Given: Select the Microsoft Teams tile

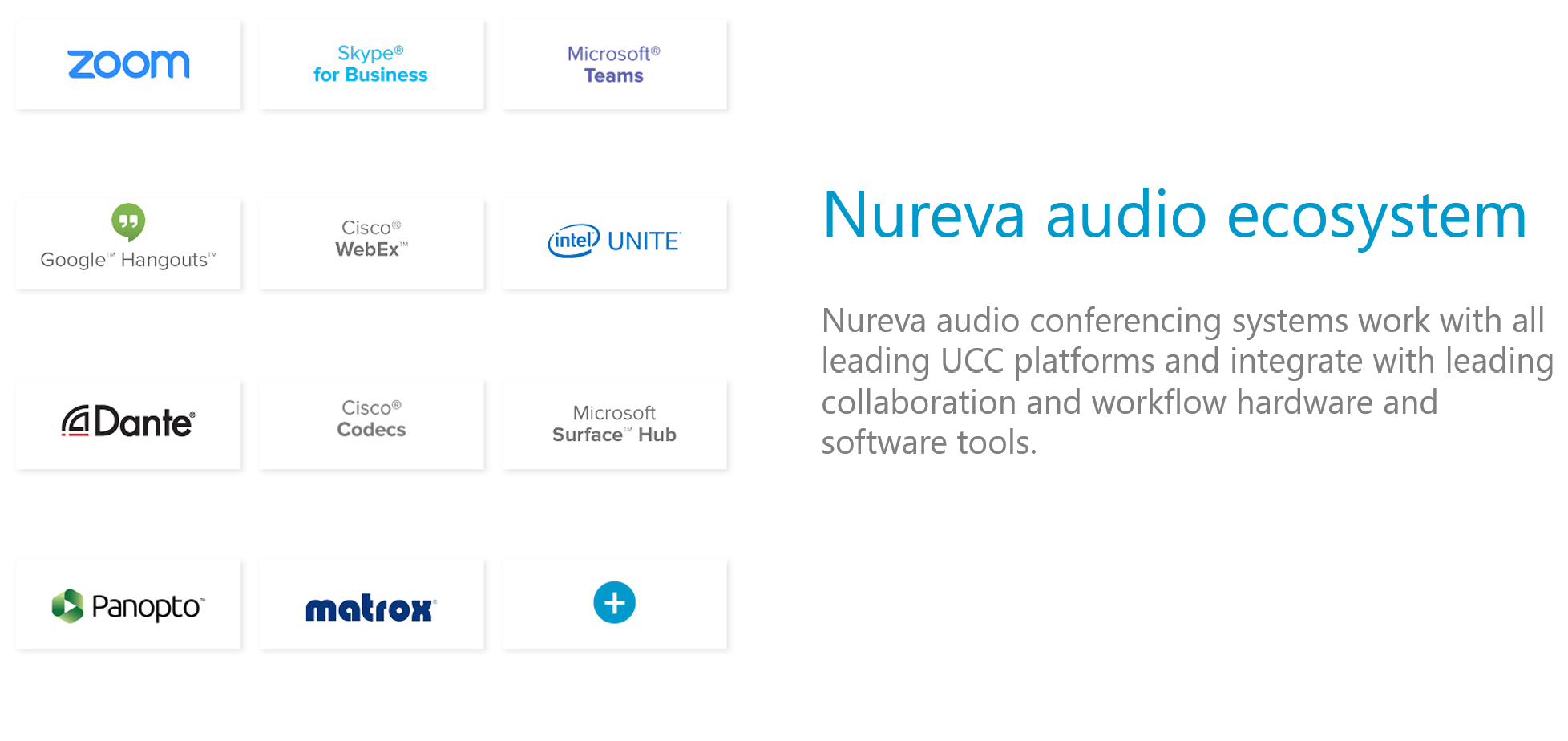Looking at the screenshot, I should point(614,64).
